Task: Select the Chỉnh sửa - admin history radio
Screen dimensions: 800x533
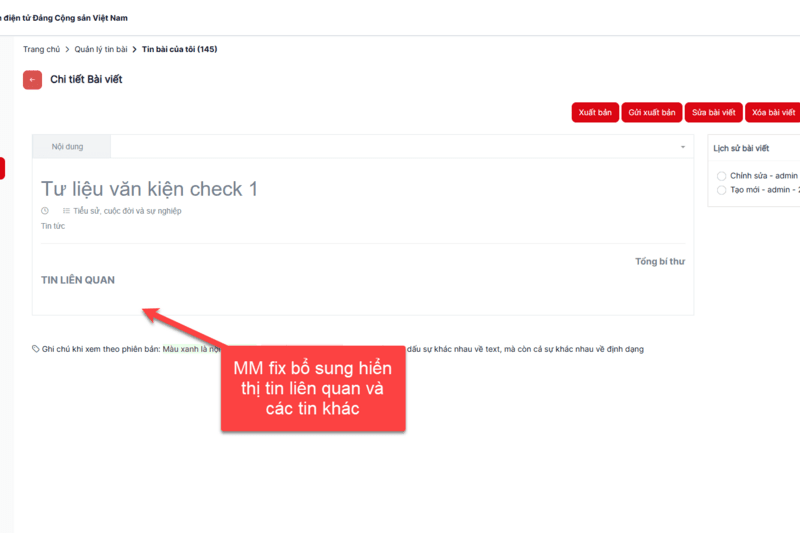Action: coord(722,176)
